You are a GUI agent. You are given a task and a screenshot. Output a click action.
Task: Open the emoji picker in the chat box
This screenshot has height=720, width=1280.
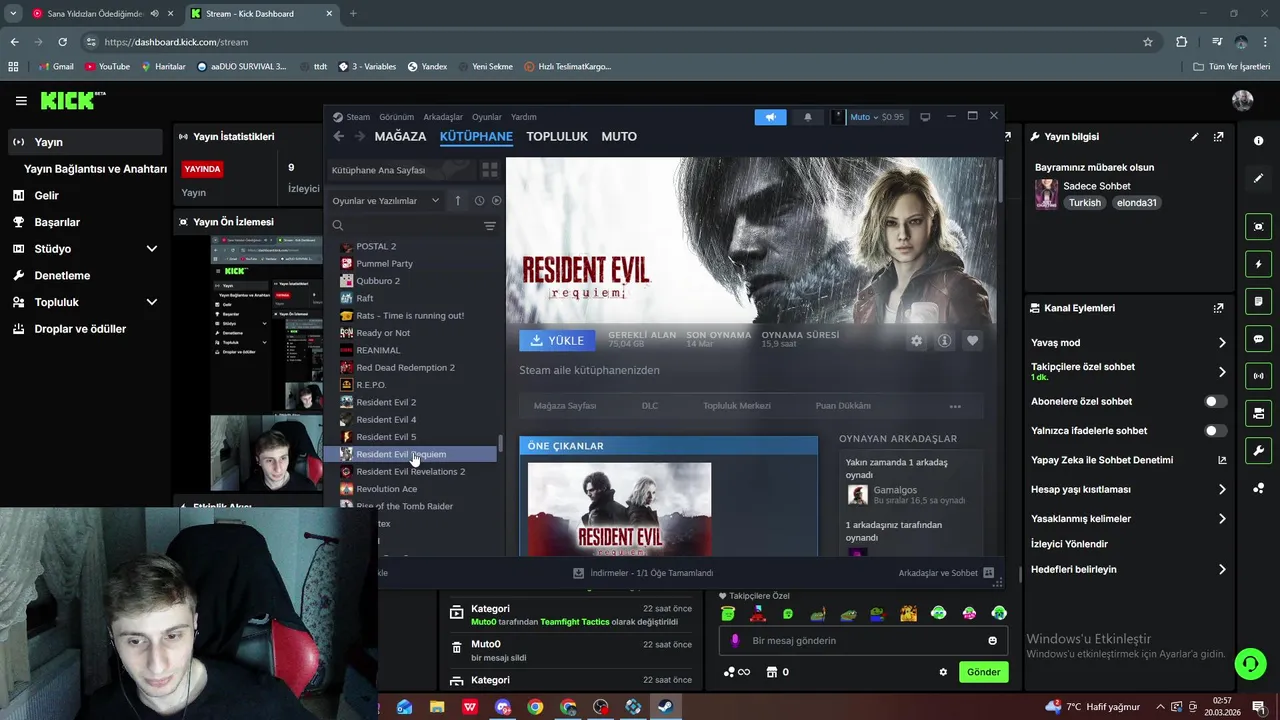[992, 641]
